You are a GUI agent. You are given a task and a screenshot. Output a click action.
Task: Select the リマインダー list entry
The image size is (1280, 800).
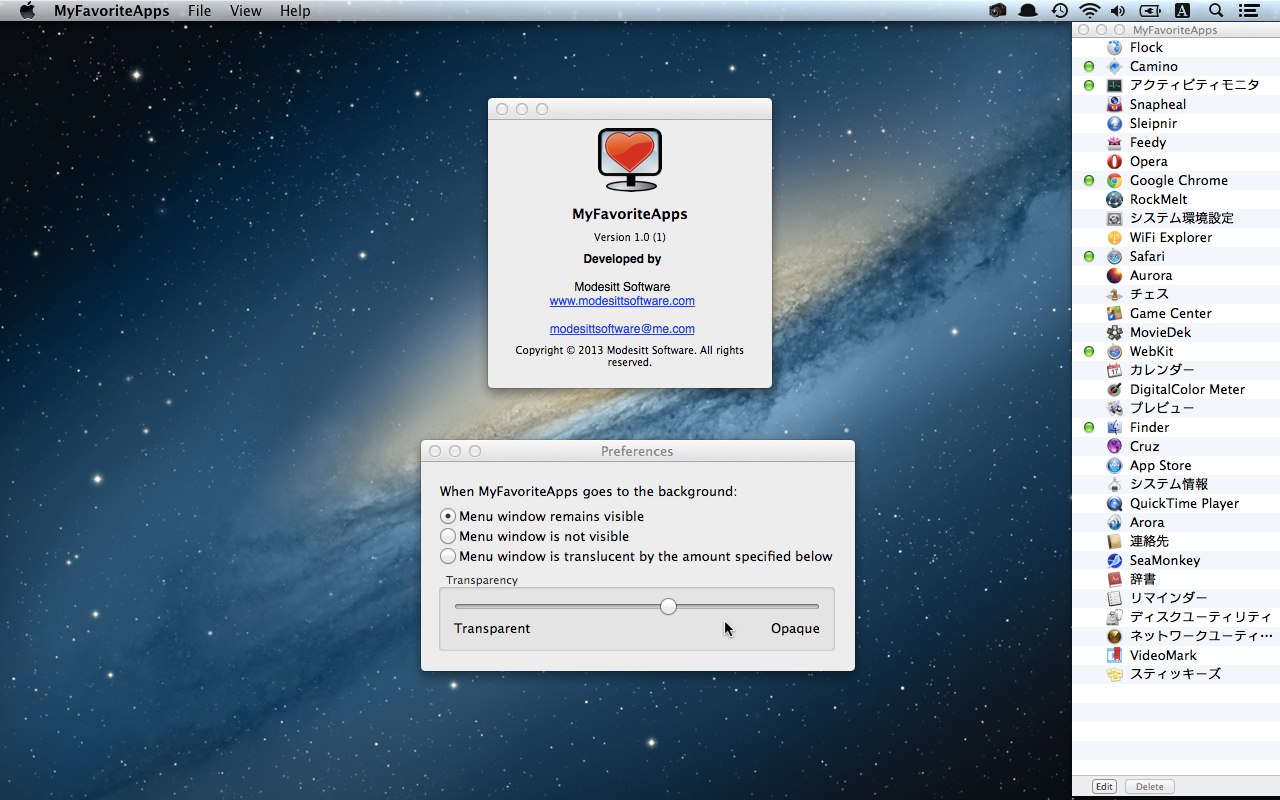click(x=1176, y=599)
